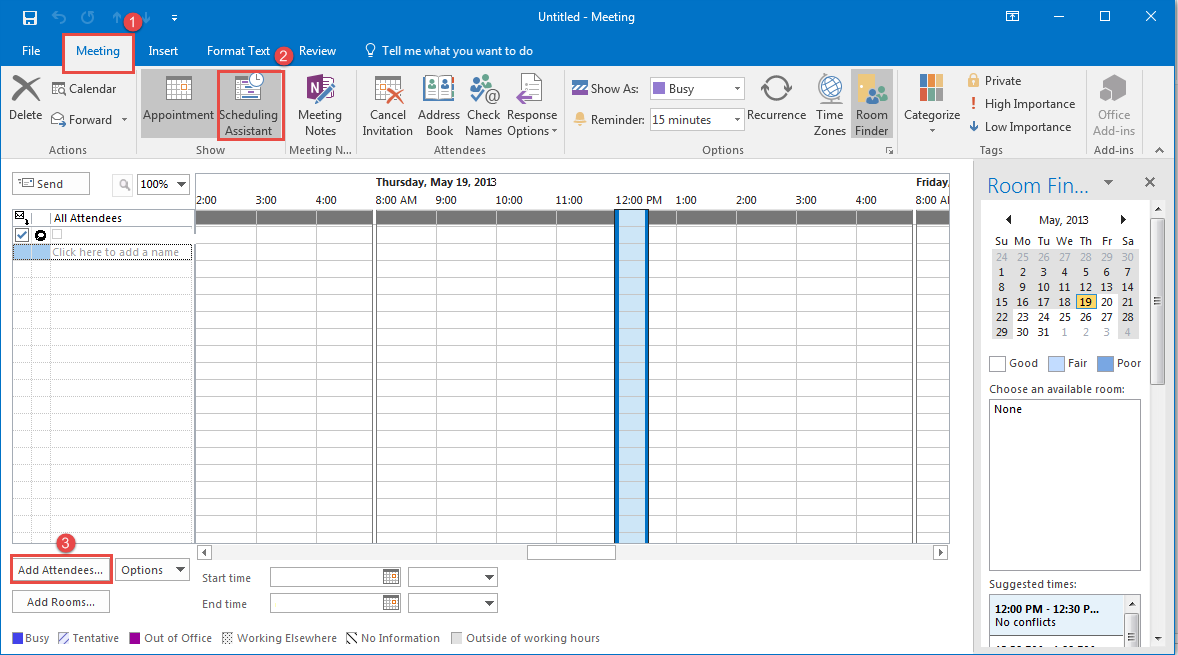Toggle the attendee send checkbox
This screenshot has width=1178, height=655.
[x=22, y=235]
